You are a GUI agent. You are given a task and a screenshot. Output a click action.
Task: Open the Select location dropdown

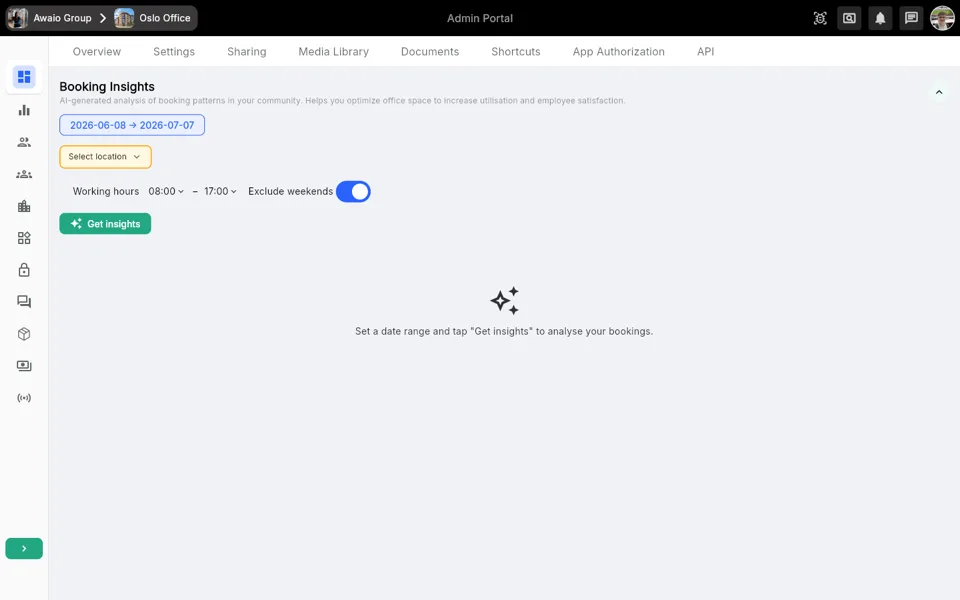tap(105, 157)
